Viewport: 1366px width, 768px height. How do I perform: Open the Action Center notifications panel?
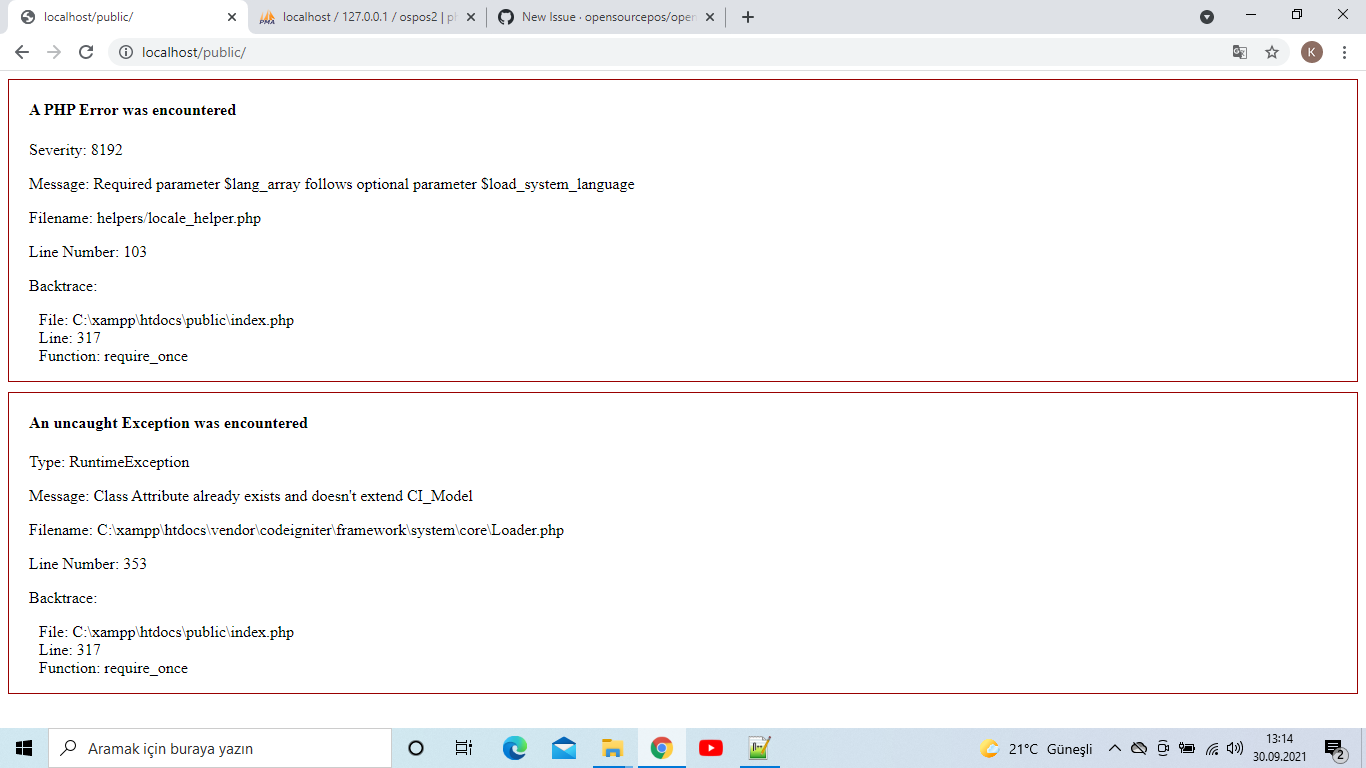pyautogui.click(x=1334, y=747)
